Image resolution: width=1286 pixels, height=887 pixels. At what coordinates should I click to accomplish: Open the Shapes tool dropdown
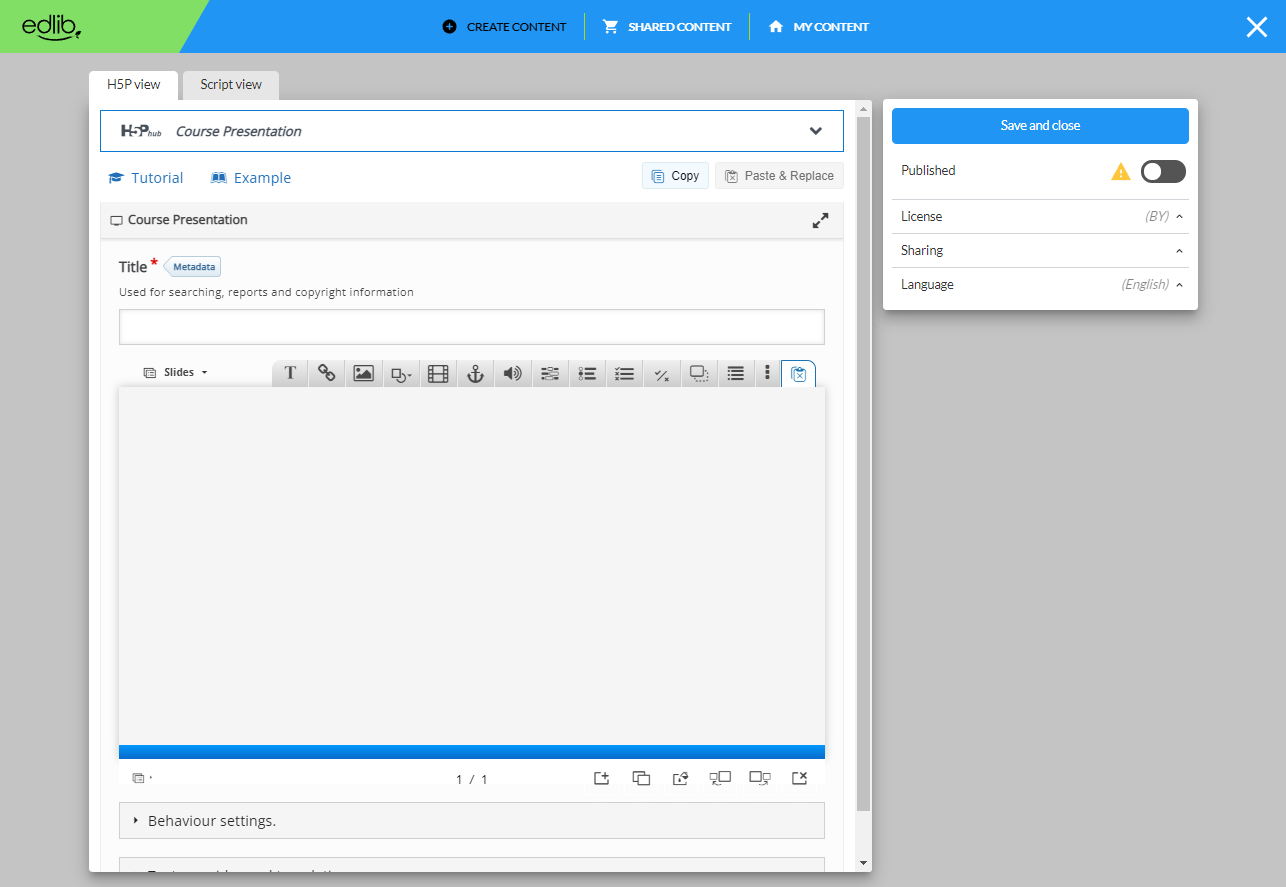click(401, 373)
